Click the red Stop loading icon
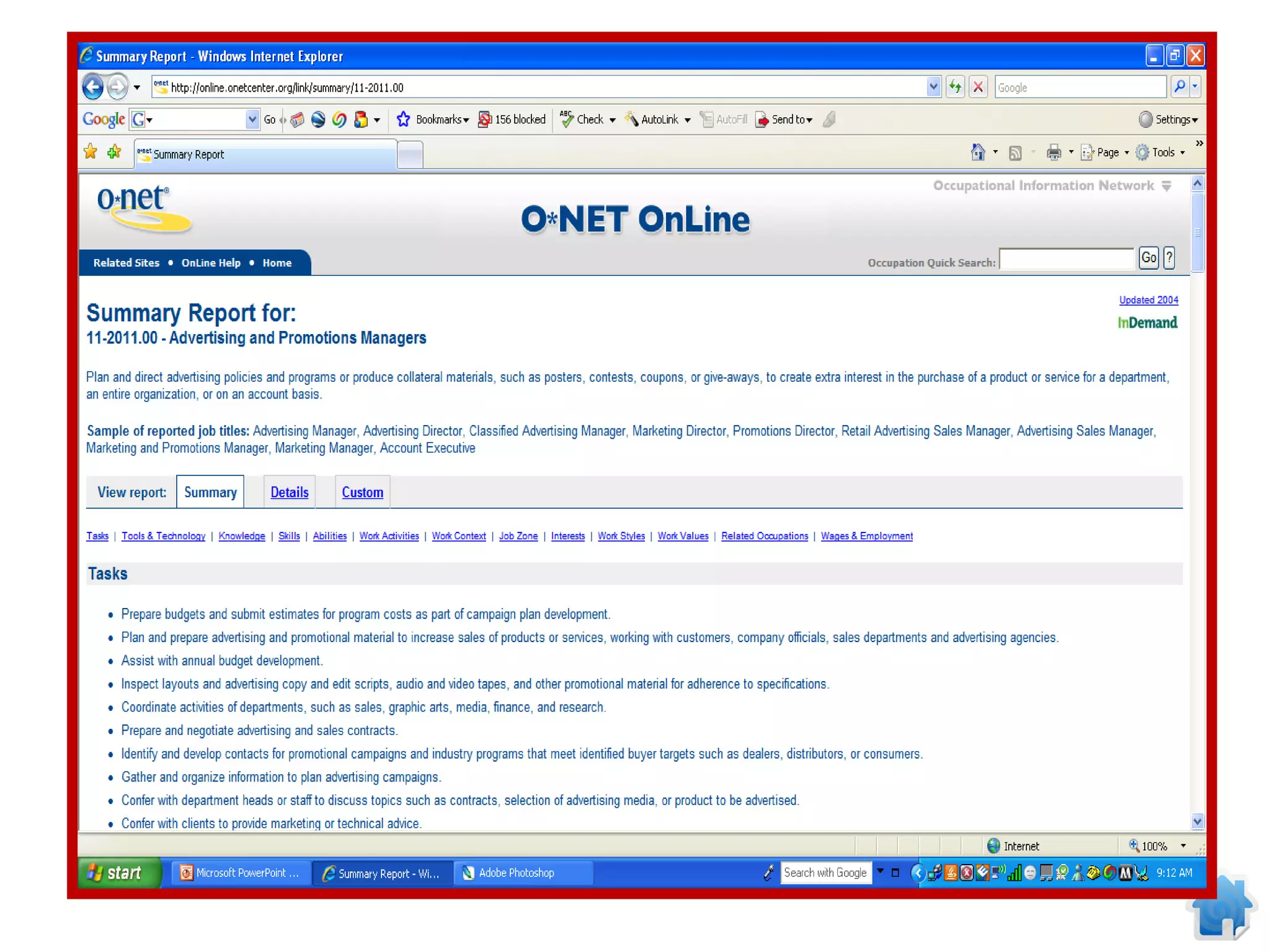The image size is (1270, 952). pos(978,87)
